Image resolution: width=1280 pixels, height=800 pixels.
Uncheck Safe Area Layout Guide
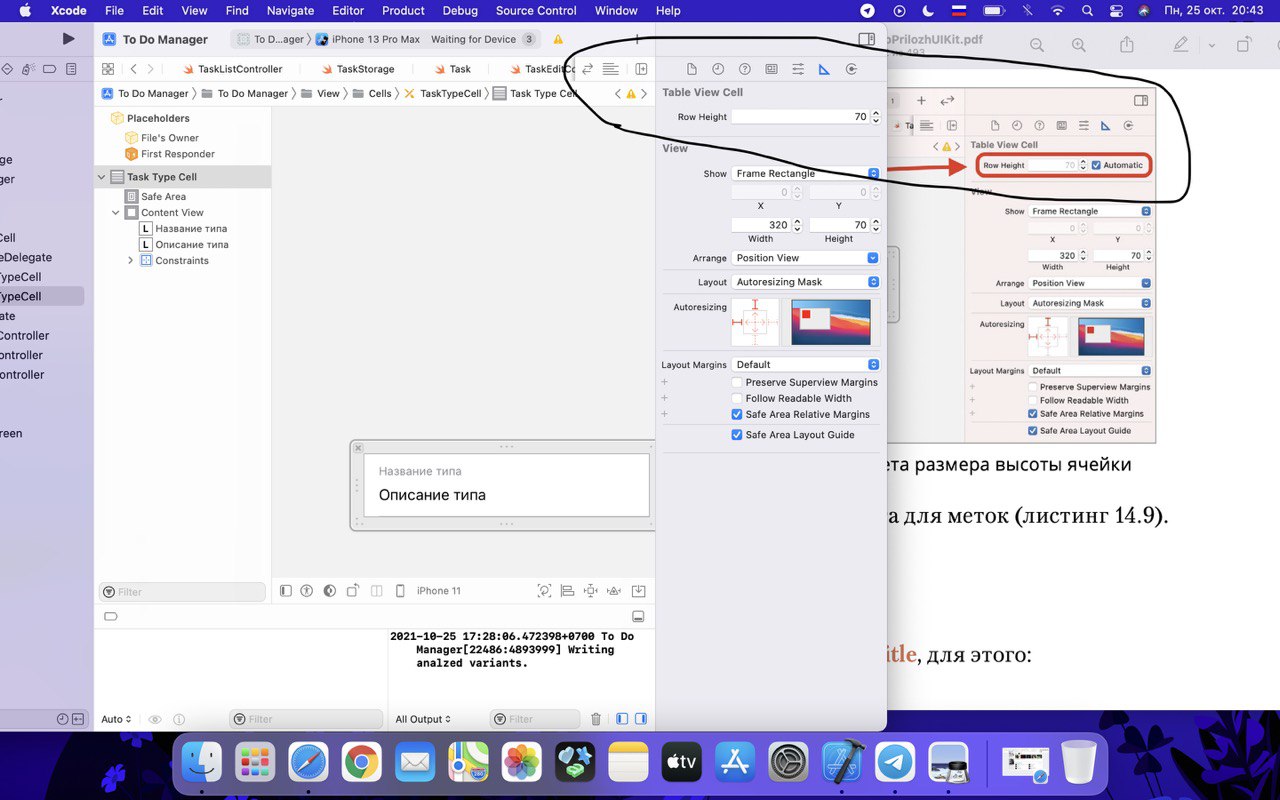coord(737,435)
